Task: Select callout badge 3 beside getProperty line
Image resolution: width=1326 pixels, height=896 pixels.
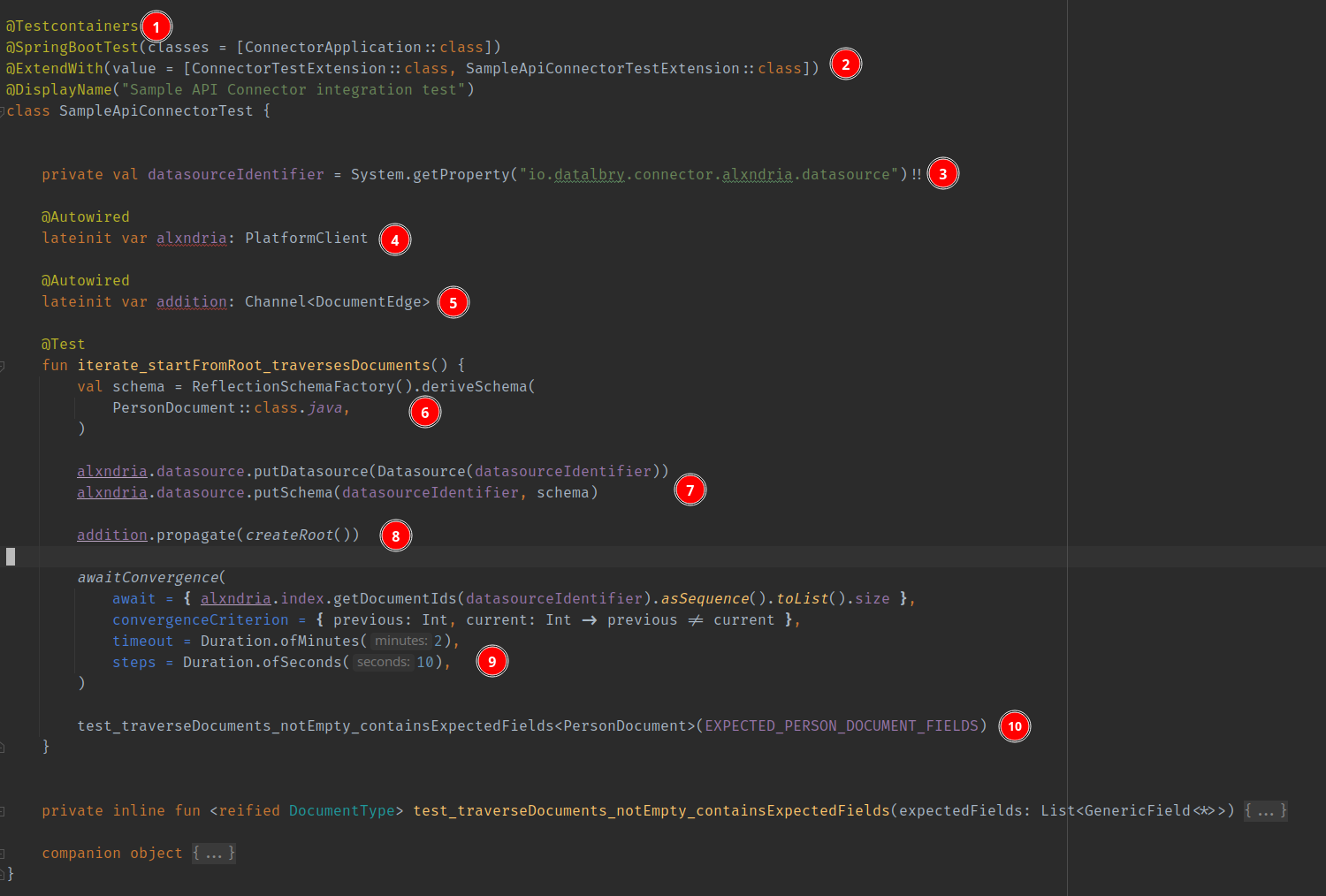Action: pyautogui.click(x=943, y=174)
